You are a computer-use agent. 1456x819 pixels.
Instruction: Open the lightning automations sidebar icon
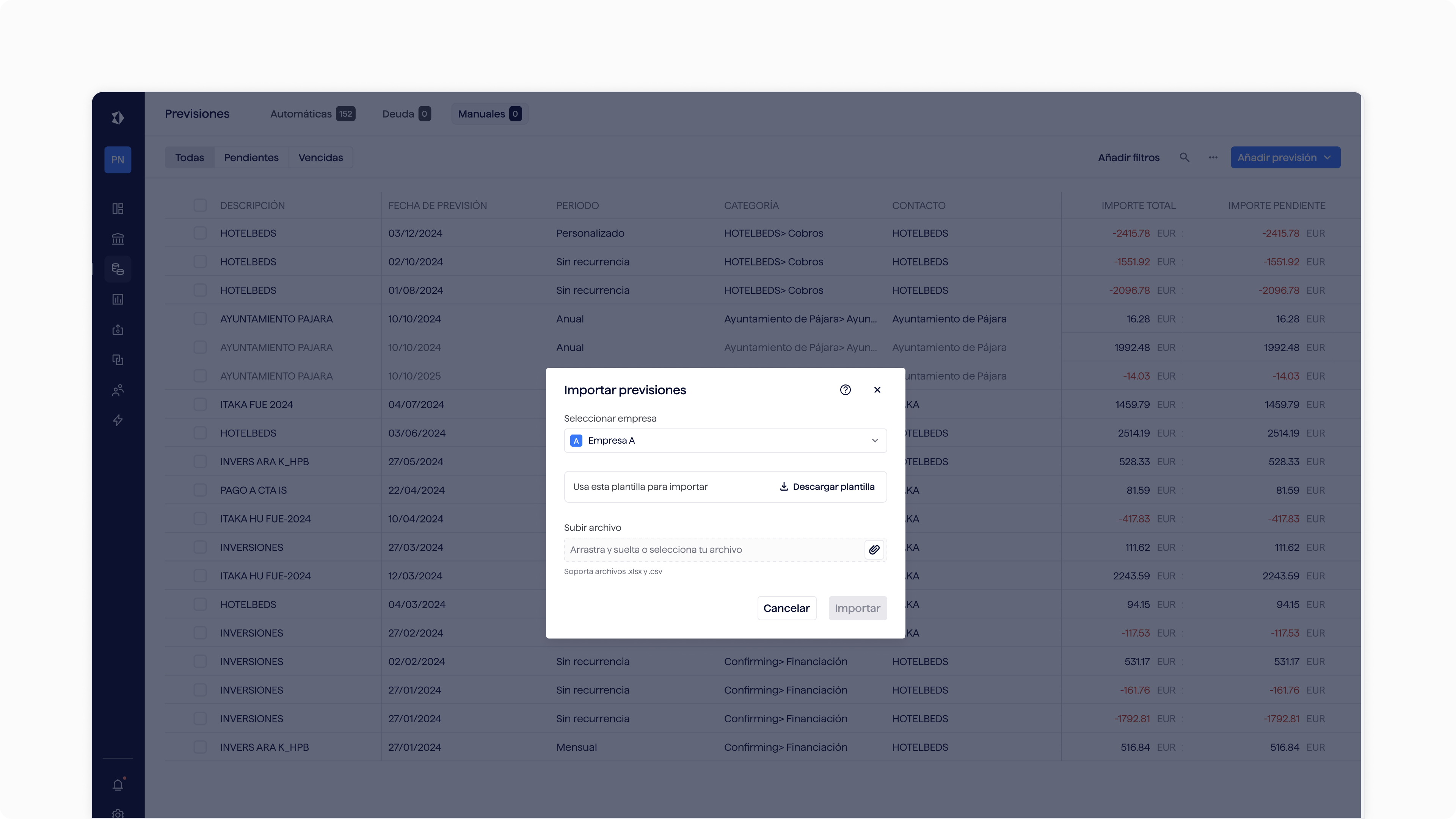[118, 420]
